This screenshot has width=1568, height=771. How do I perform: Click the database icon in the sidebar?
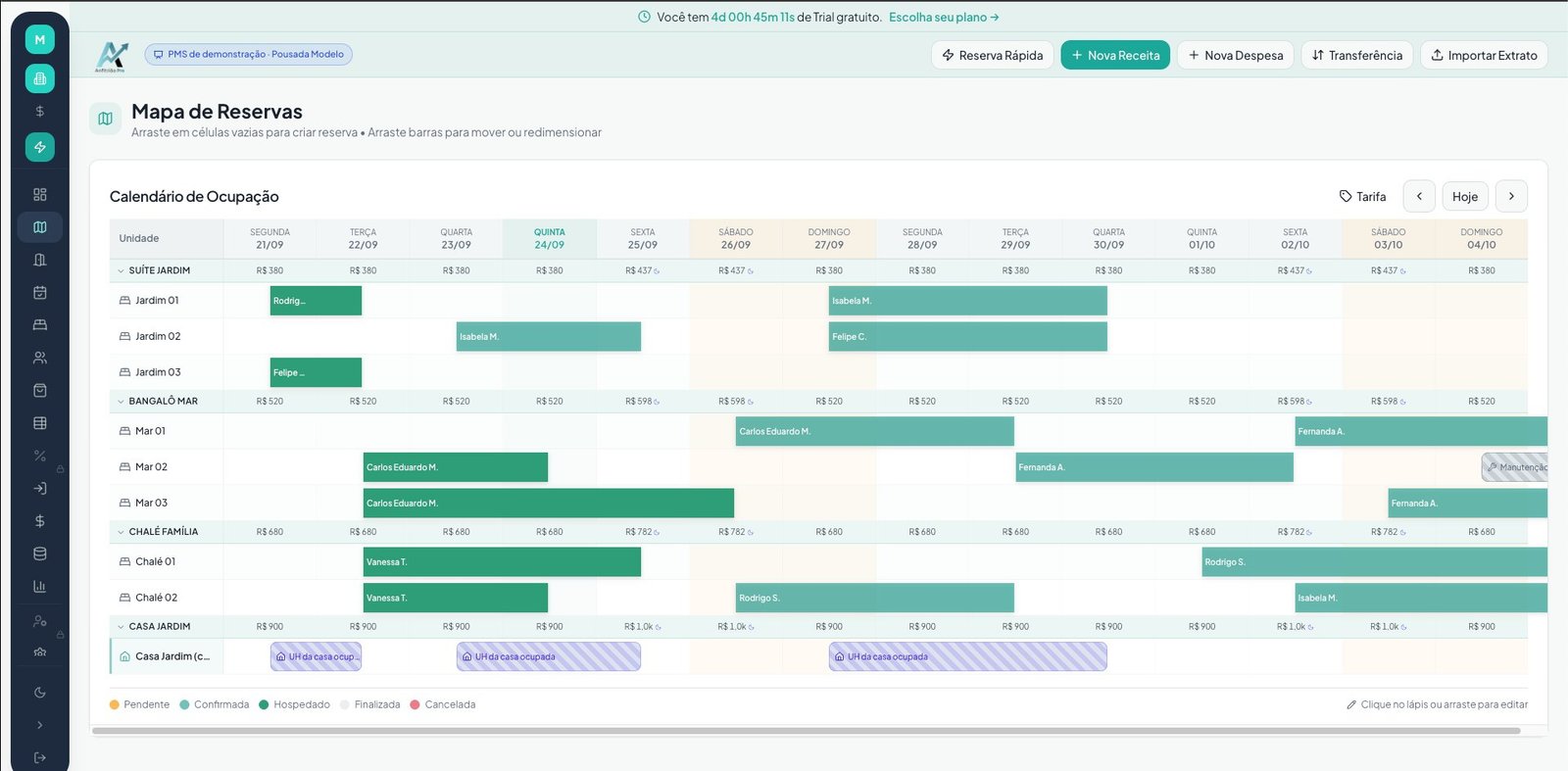40,554
